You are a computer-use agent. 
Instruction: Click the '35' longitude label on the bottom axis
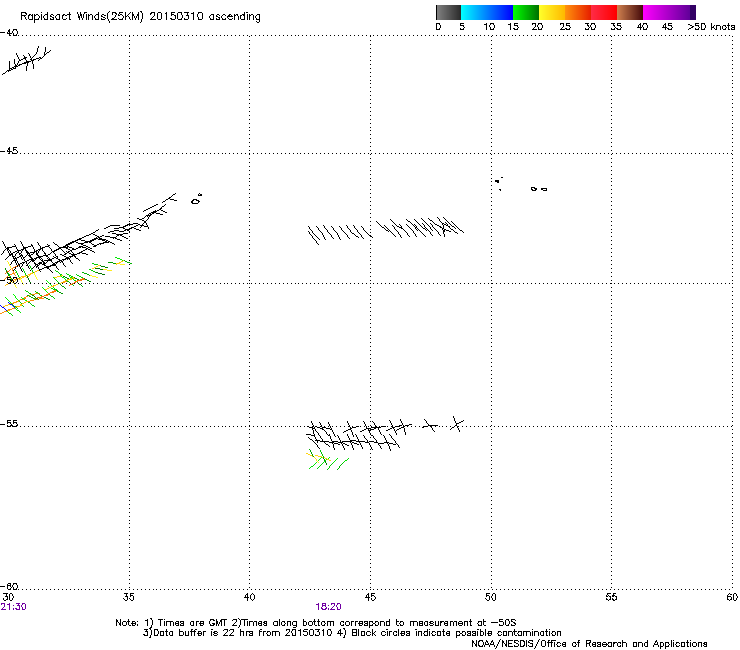pos(128,597)
